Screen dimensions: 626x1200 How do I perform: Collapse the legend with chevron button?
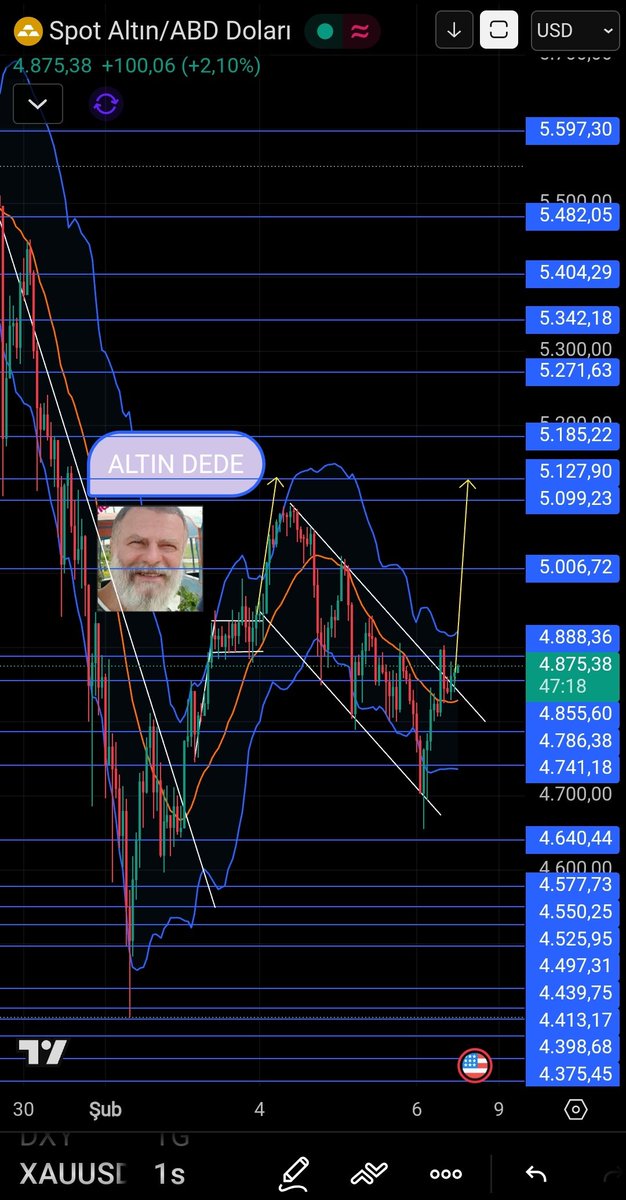tap(38, 103)
